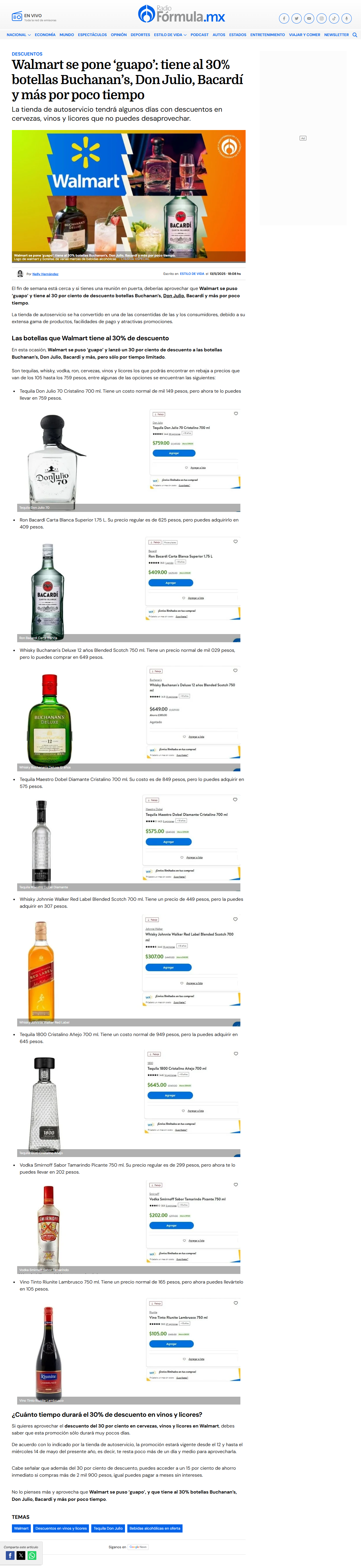
Task: Share article on X at the bottom
Action: click(x=21, y=1555)
